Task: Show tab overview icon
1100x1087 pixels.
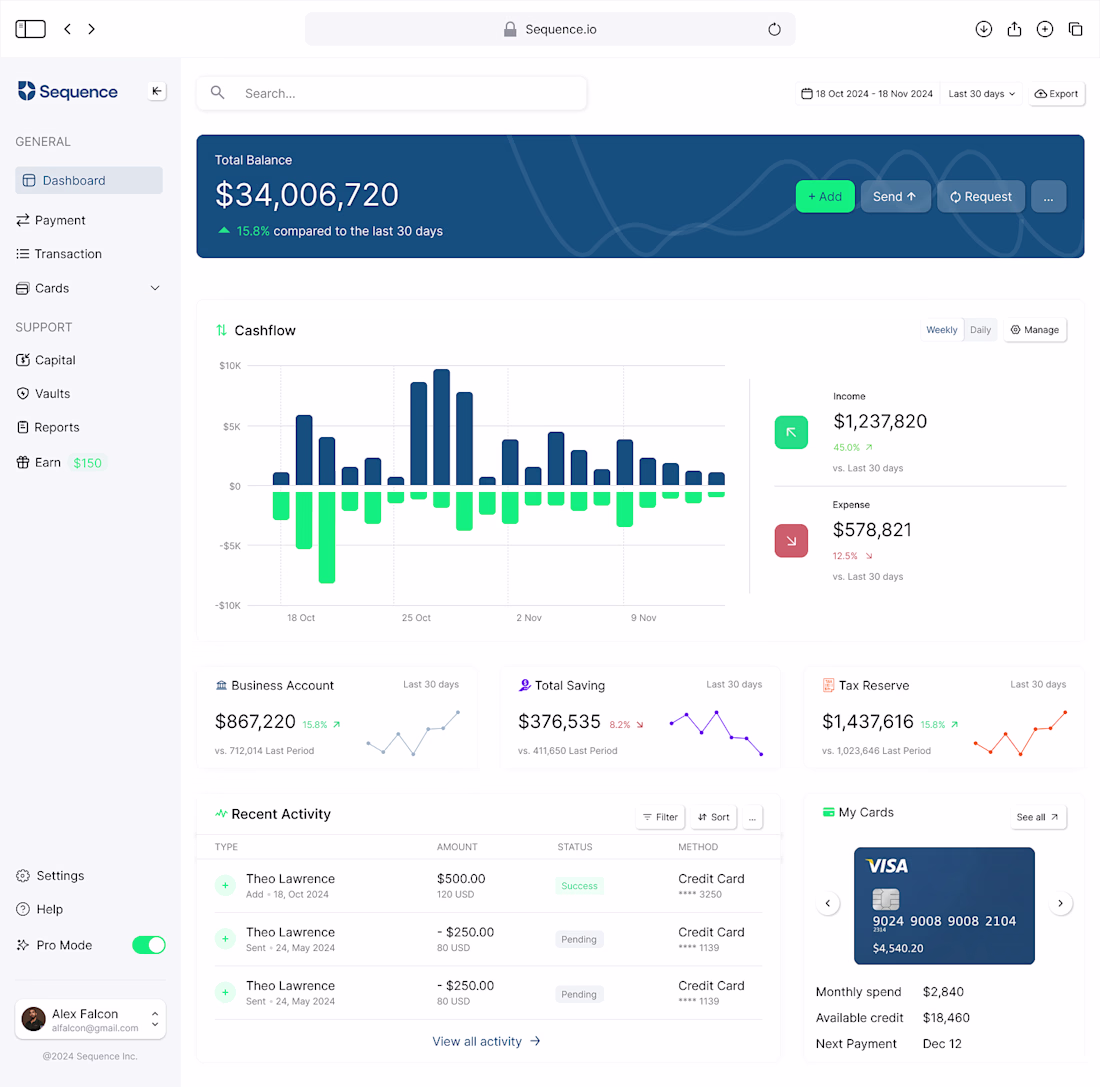Action: 1075,29
